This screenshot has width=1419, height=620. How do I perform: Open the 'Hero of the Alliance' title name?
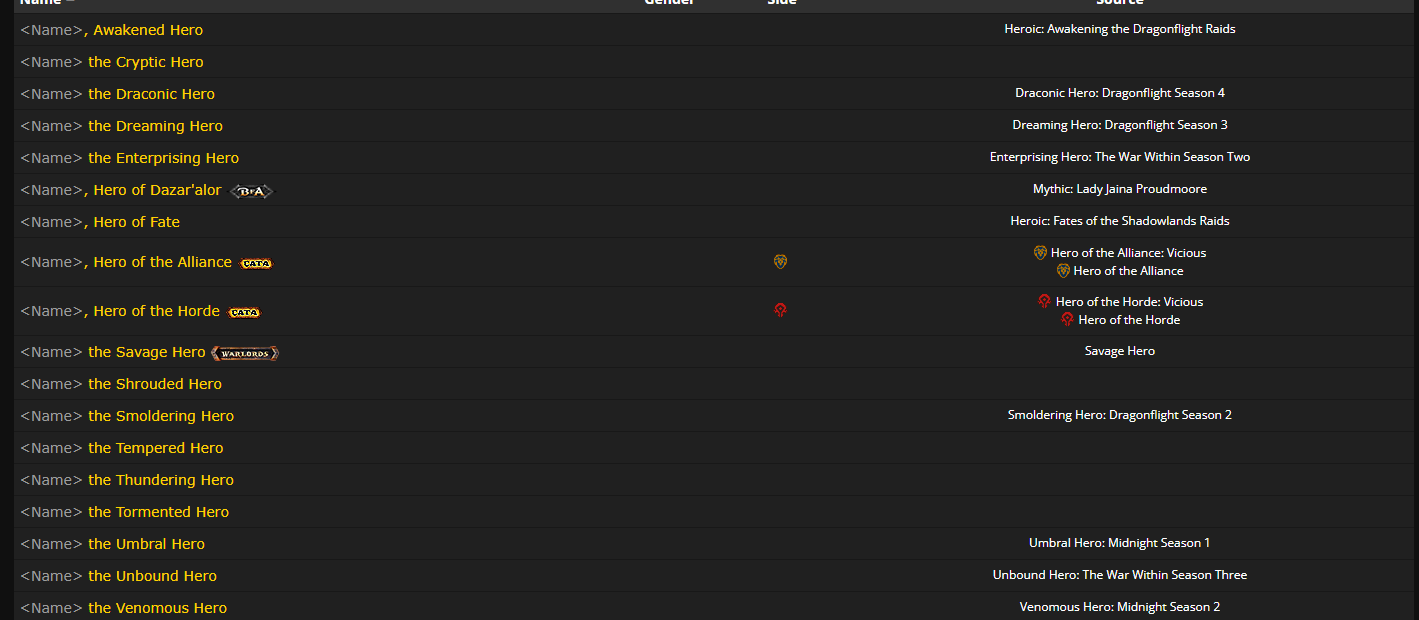coord(163,262)
